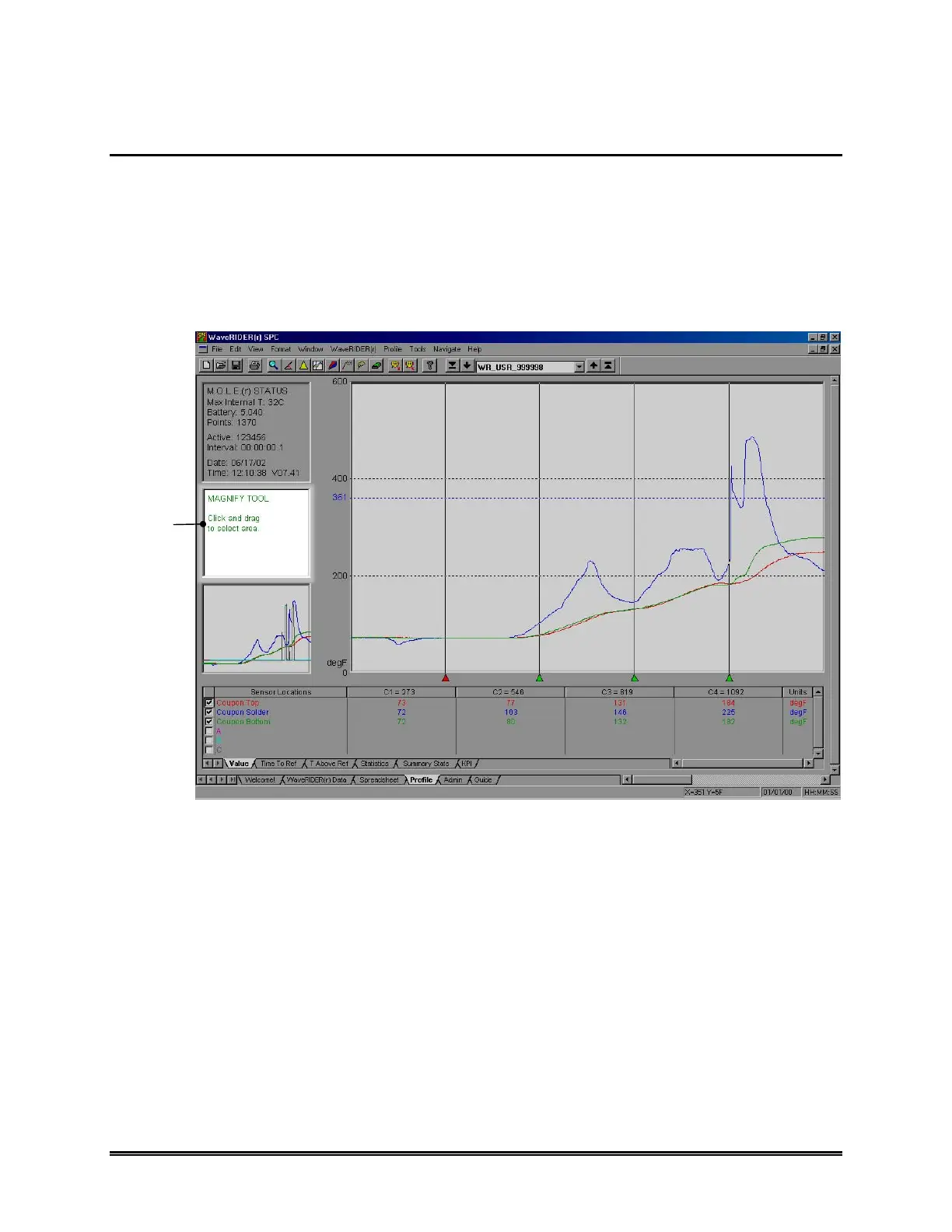Click the plain down arrow toolbar icon
952x1232 pixels.
[467, 366]
